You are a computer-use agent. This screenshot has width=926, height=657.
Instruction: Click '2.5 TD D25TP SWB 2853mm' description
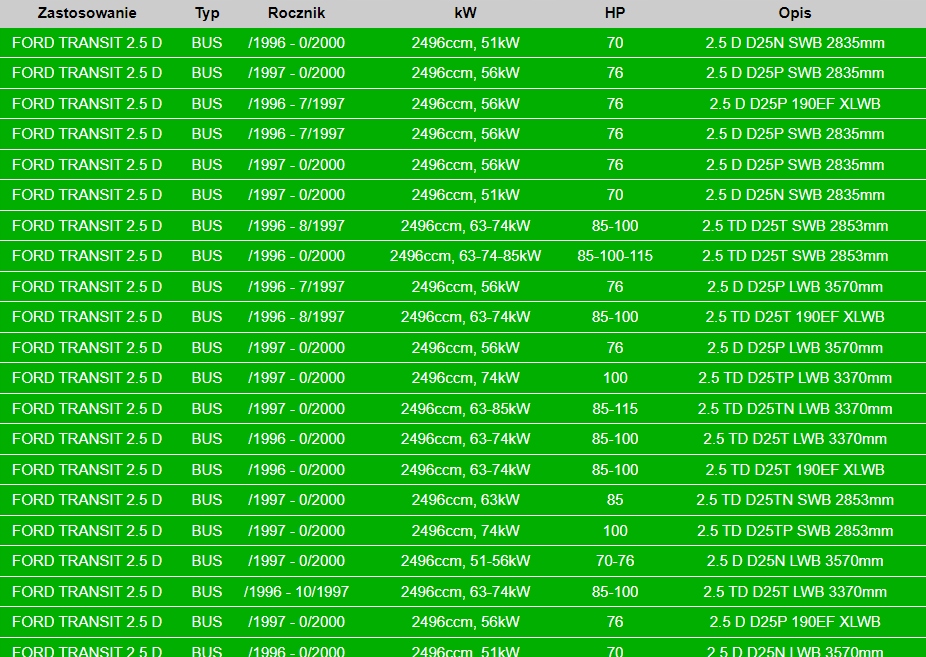795,531
